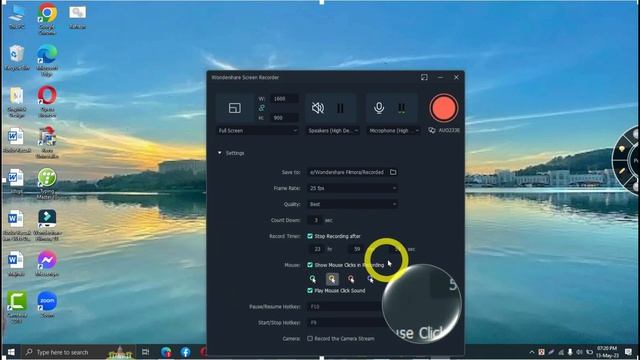This screenshot has width=640, height=360.
Task: Enable Record the Camera Stream checkbox
Action: [x=310, y=338]
